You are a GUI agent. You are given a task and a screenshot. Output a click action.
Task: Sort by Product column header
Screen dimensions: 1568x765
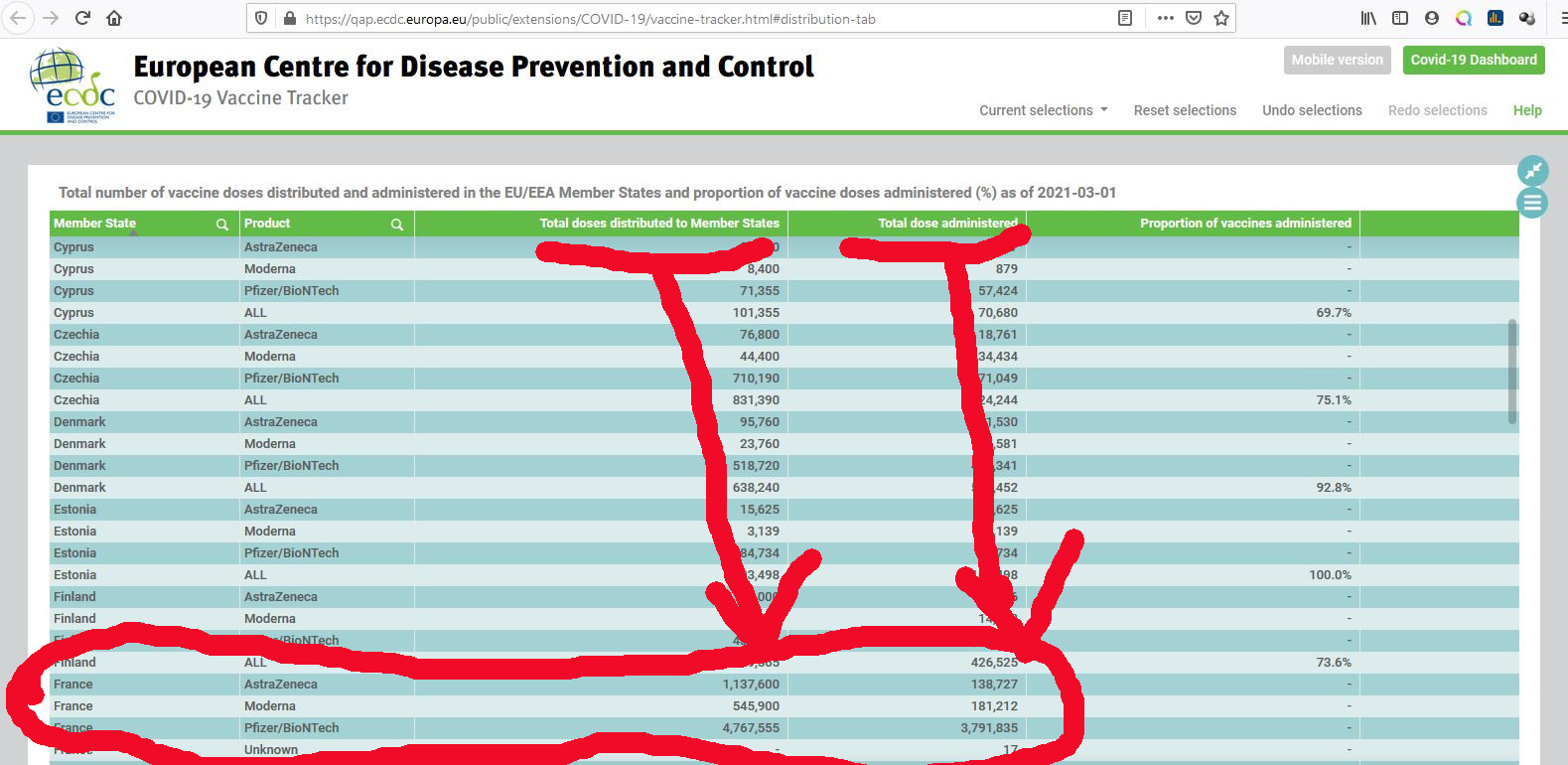tap(267, 224)
